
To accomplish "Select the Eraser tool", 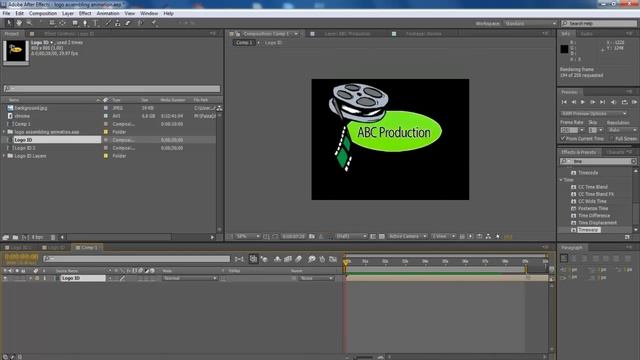I will click(128, 23).
